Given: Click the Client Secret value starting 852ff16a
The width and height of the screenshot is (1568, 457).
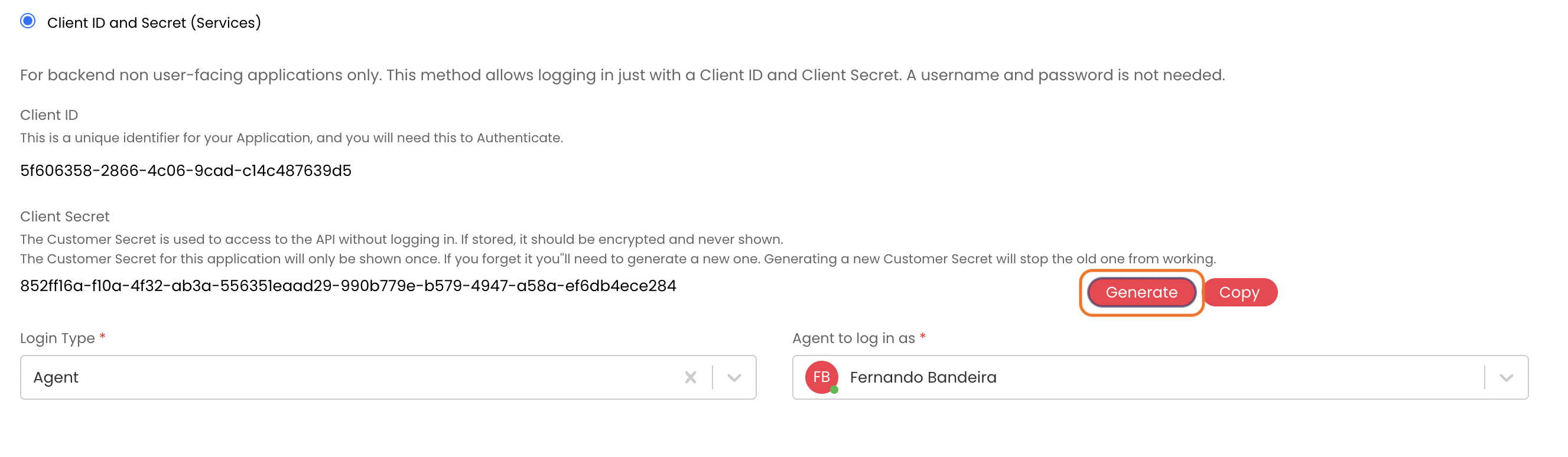Looking at the screenshot, I should (x=347, y=286).
